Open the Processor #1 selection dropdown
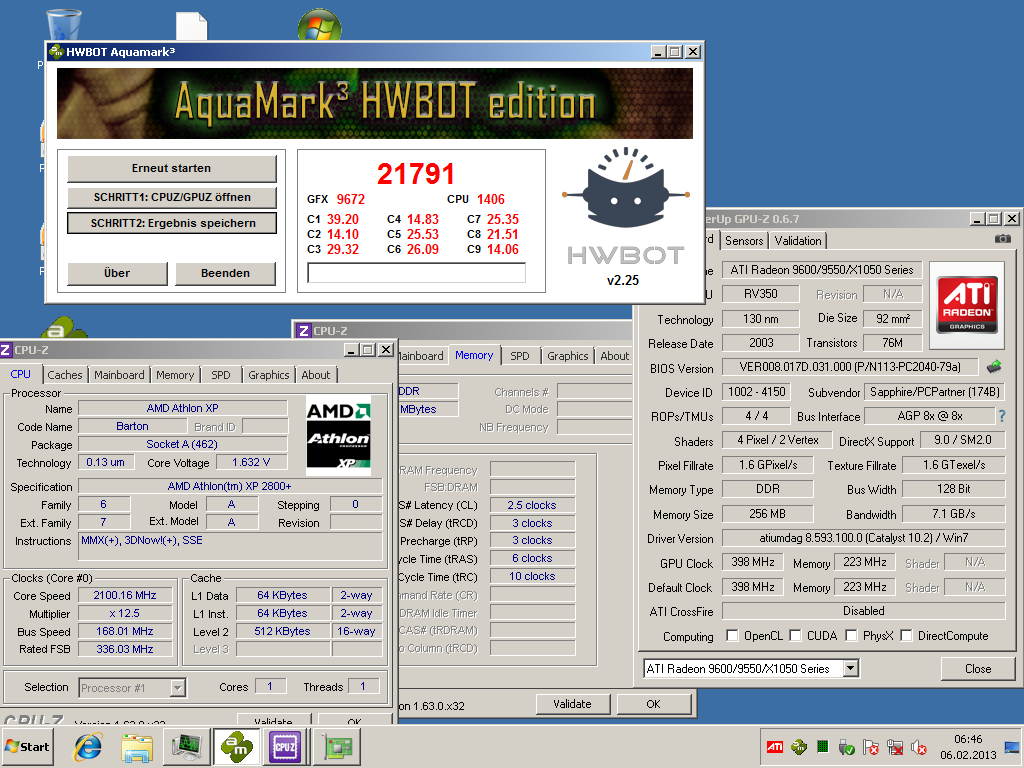The height and width of the screenshot is (768, 1024). click(178, 687)
